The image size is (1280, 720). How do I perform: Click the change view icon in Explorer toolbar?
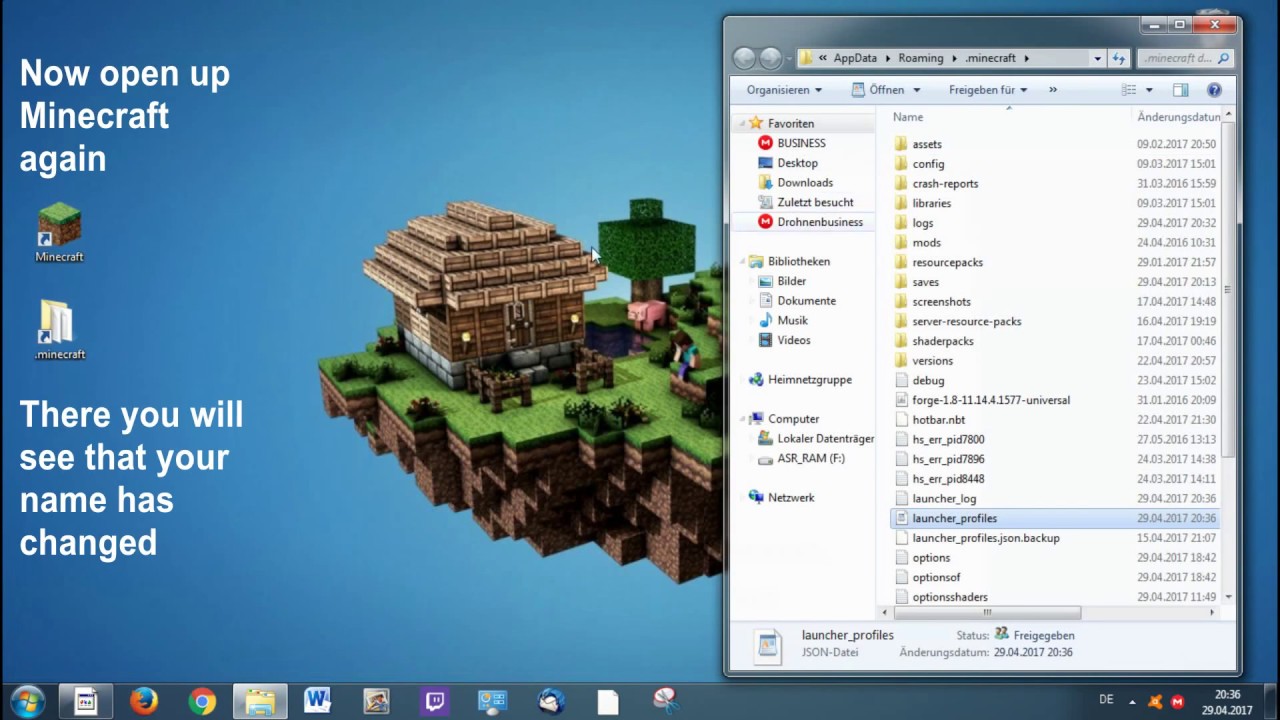click(1129, 90)
